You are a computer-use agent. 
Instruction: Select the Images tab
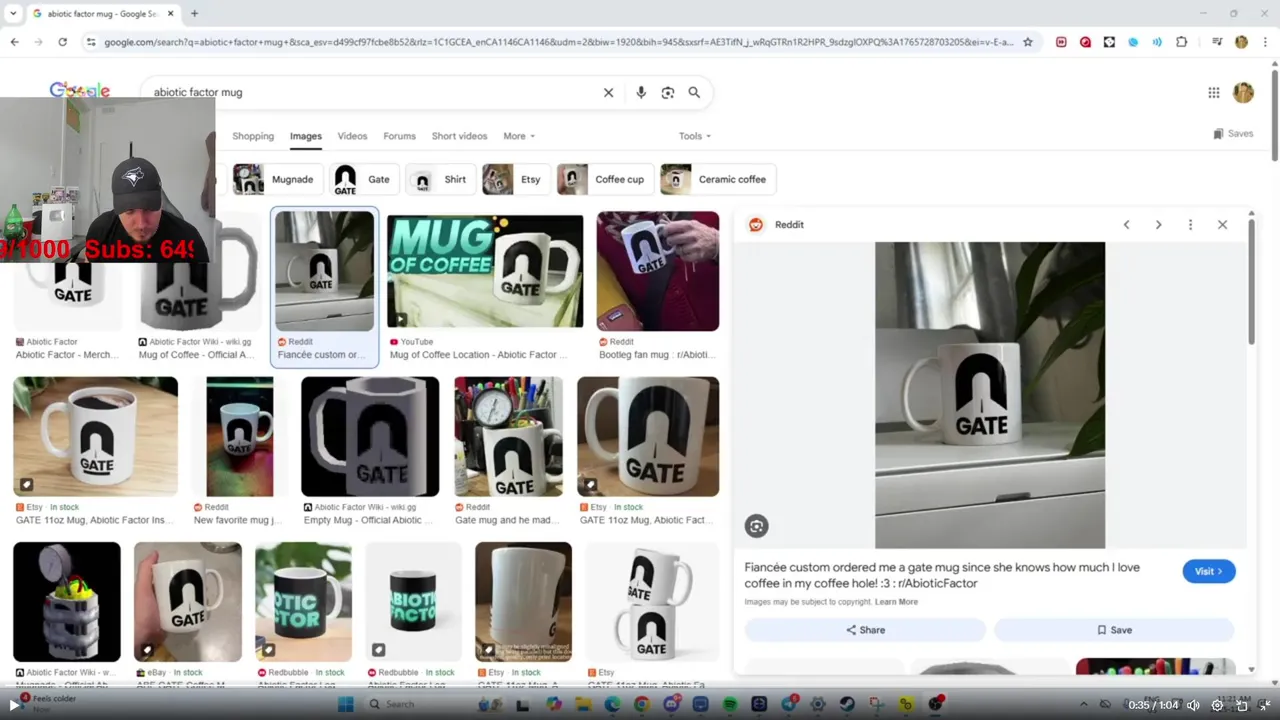306,136
